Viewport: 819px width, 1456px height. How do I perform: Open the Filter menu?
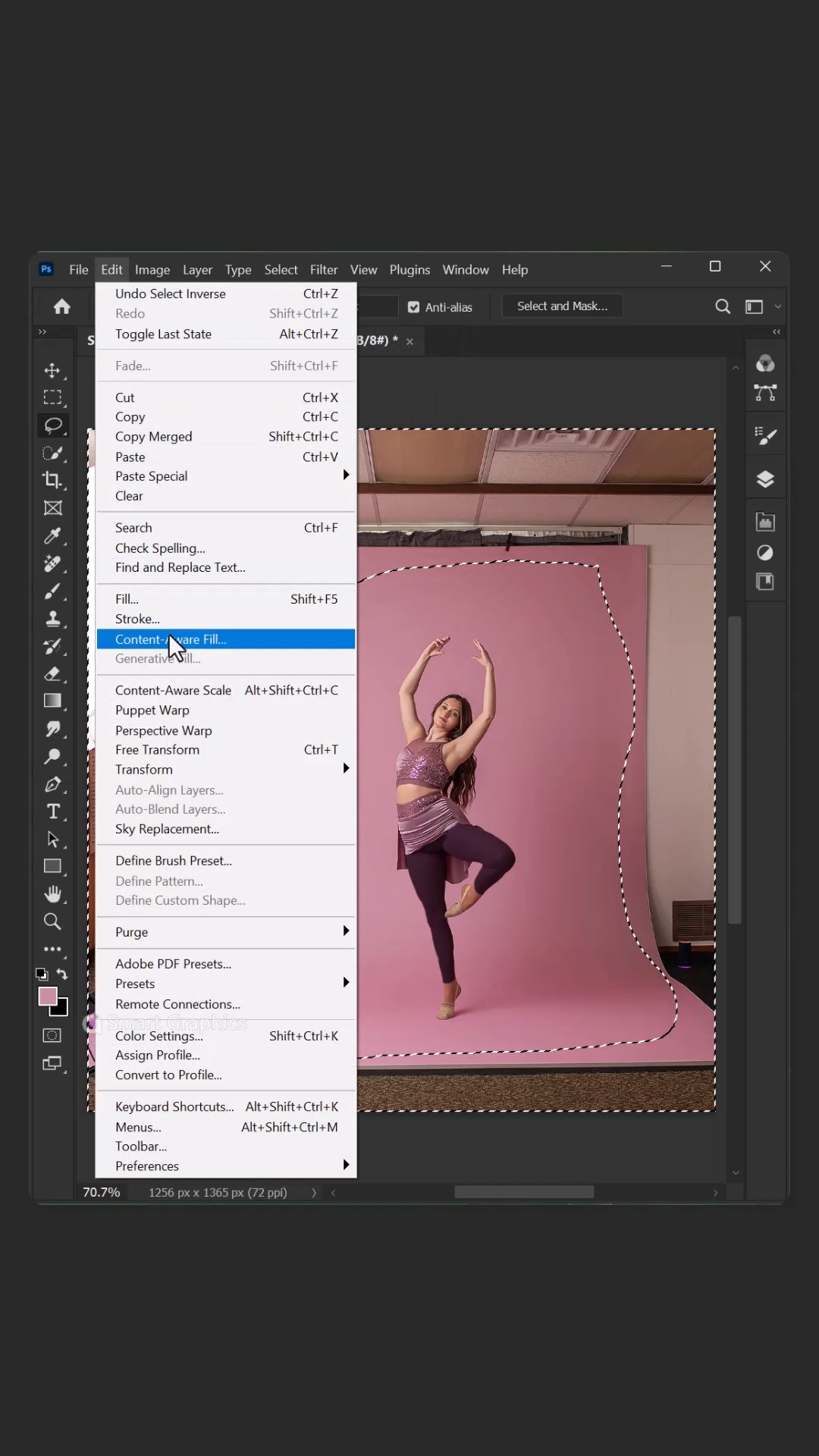pos(324,270)
